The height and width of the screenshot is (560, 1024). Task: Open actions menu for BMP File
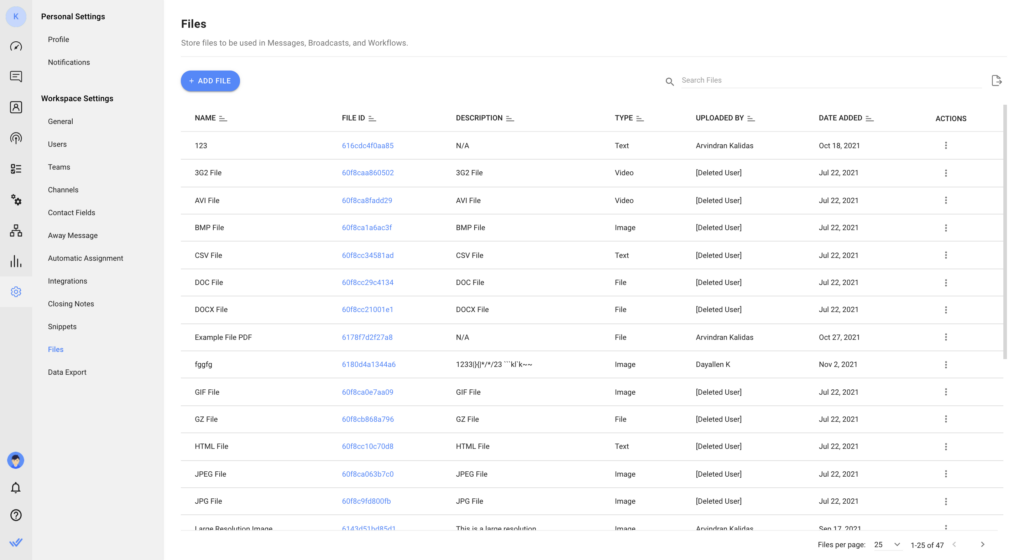click(x=945, y=228)
